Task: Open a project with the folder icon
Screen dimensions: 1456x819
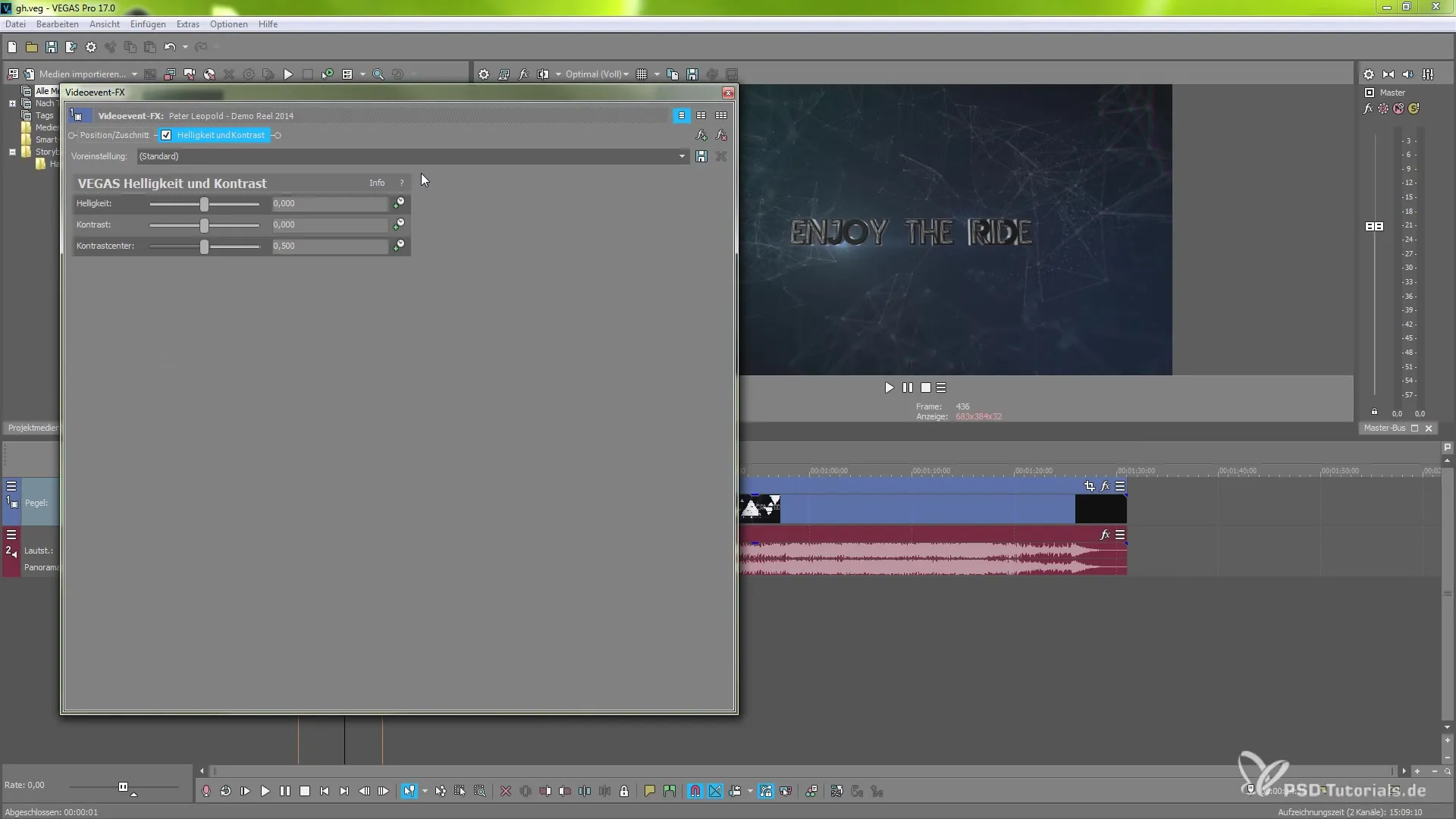Action: [x=32, y=47]
